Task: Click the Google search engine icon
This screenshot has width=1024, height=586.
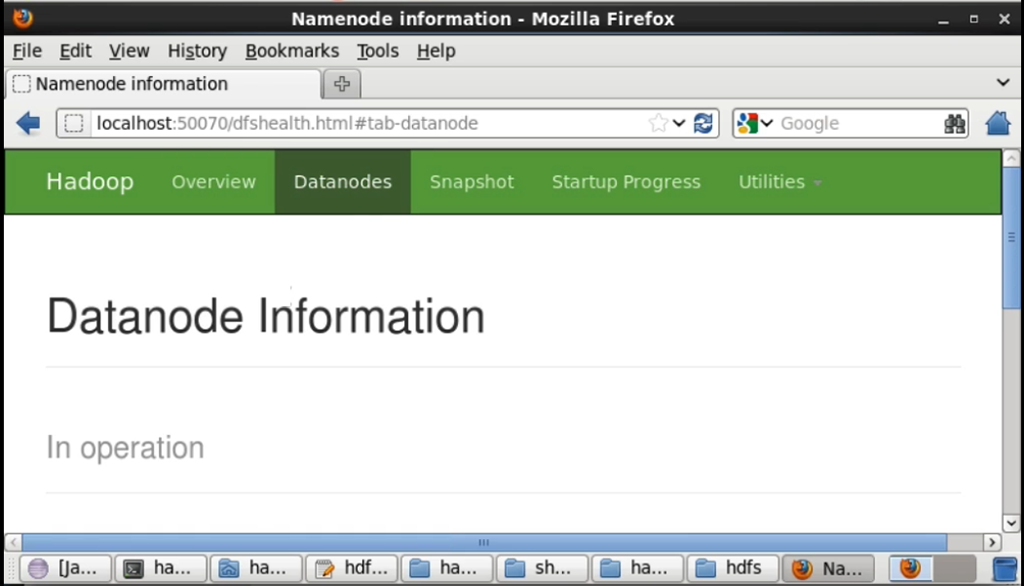Action: [747, 123]
